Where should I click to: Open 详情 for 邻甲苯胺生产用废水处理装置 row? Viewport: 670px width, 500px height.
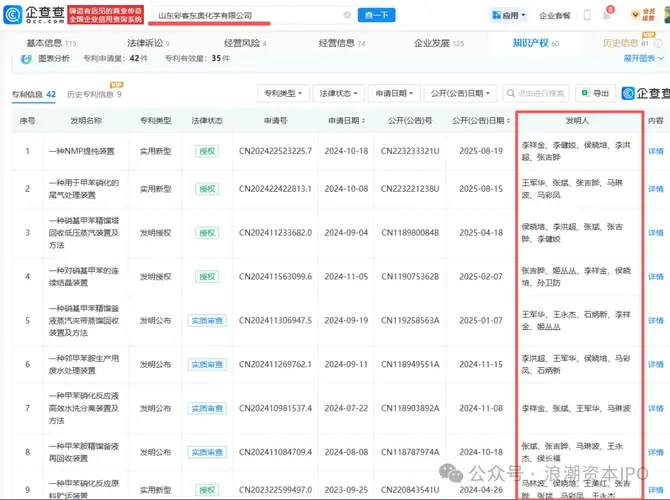(x=655, y=365)
